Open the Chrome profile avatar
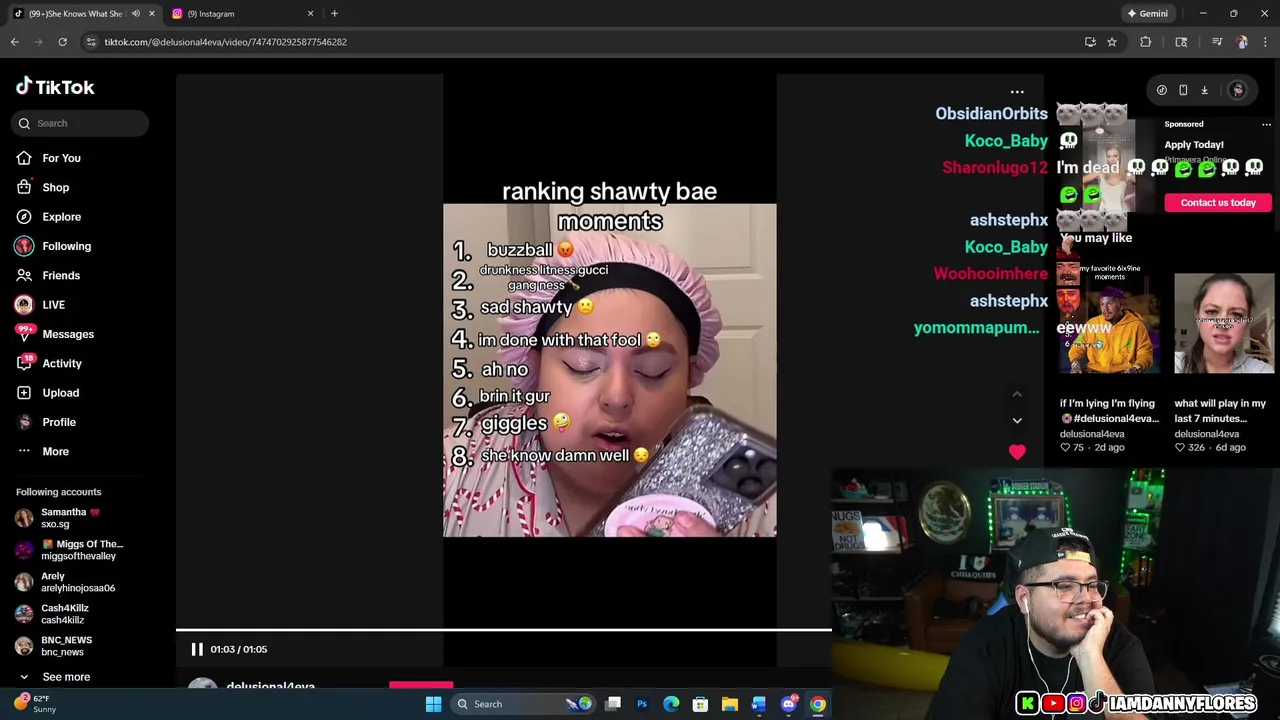1280x720 pixels. 1242,42
